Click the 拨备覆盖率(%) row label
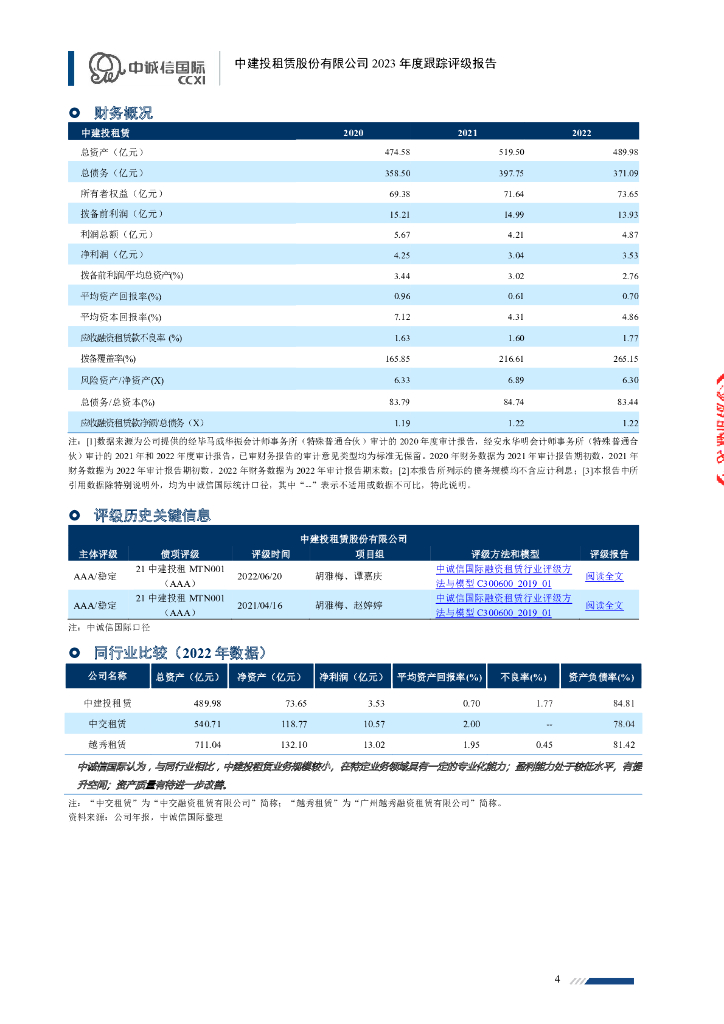The height and width of the screenshot is (1024, 724). 108,359
